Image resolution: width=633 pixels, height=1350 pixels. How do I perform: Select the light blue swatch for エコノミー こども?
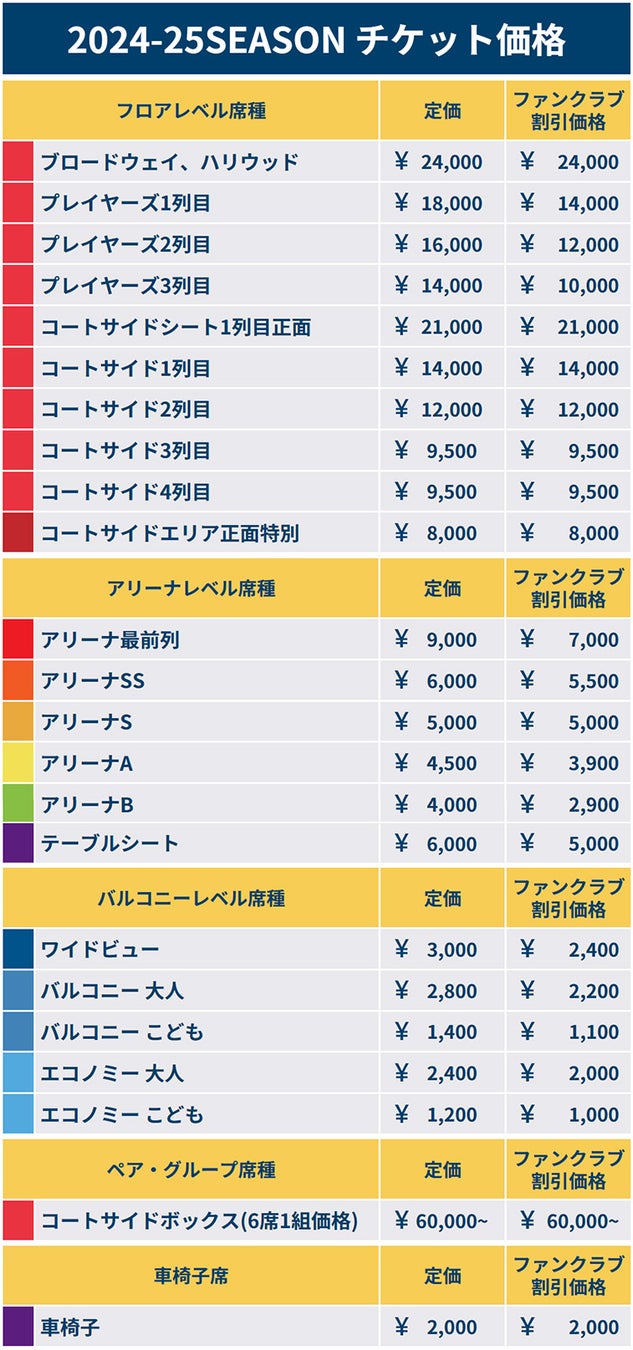click(18, 1114)
